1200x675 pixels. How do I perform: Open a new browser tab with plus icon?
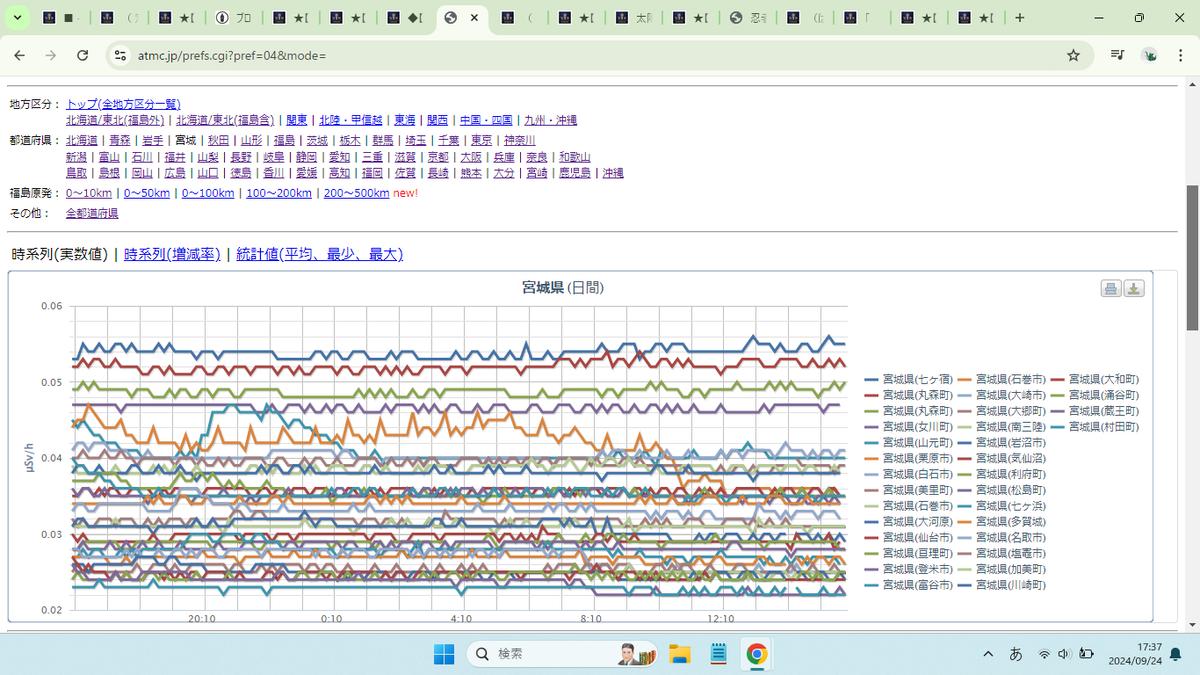(1020, 18)
